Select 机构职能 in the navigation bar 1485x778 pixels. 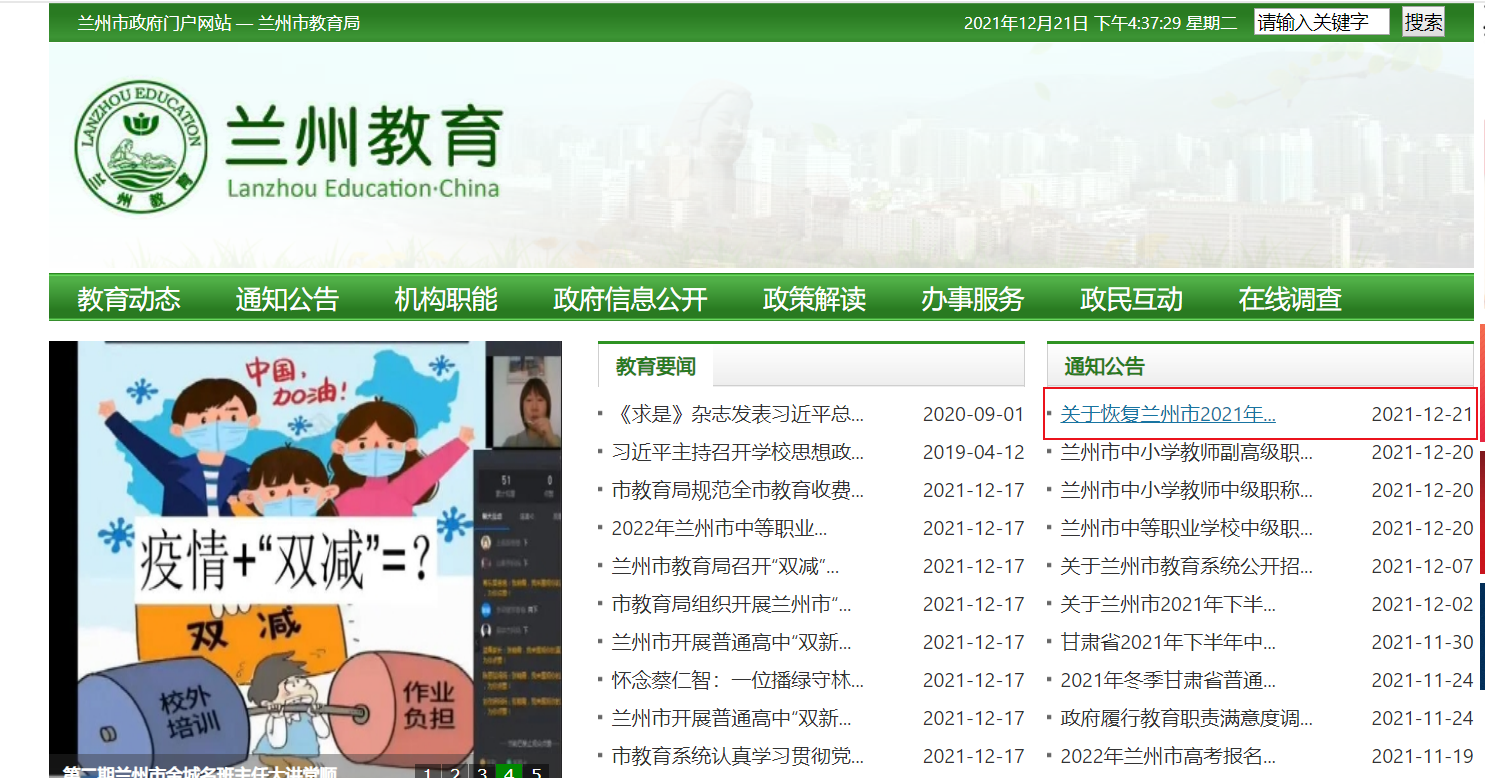tap(445, 299)
